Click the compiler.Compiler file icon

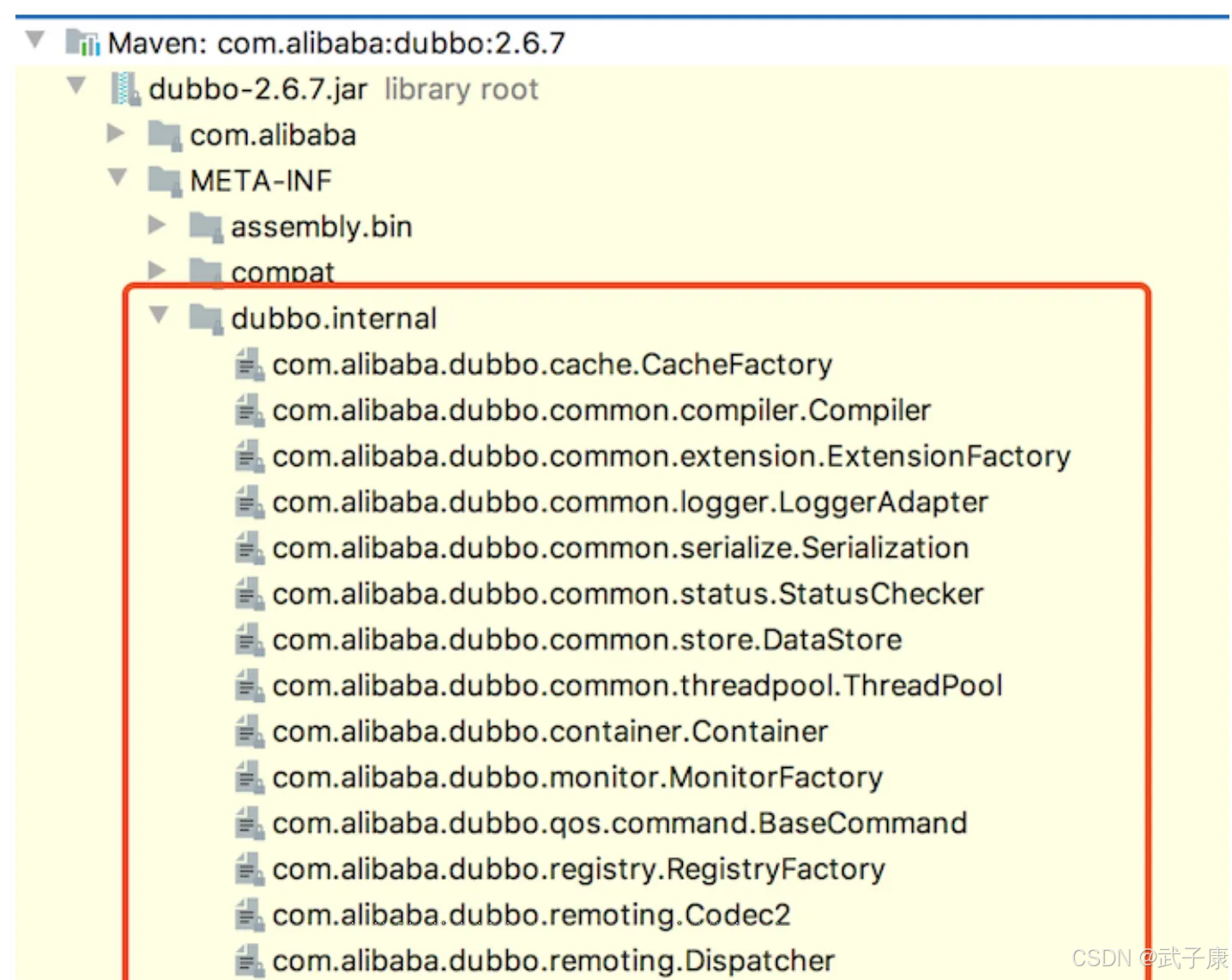pos(249,410)
